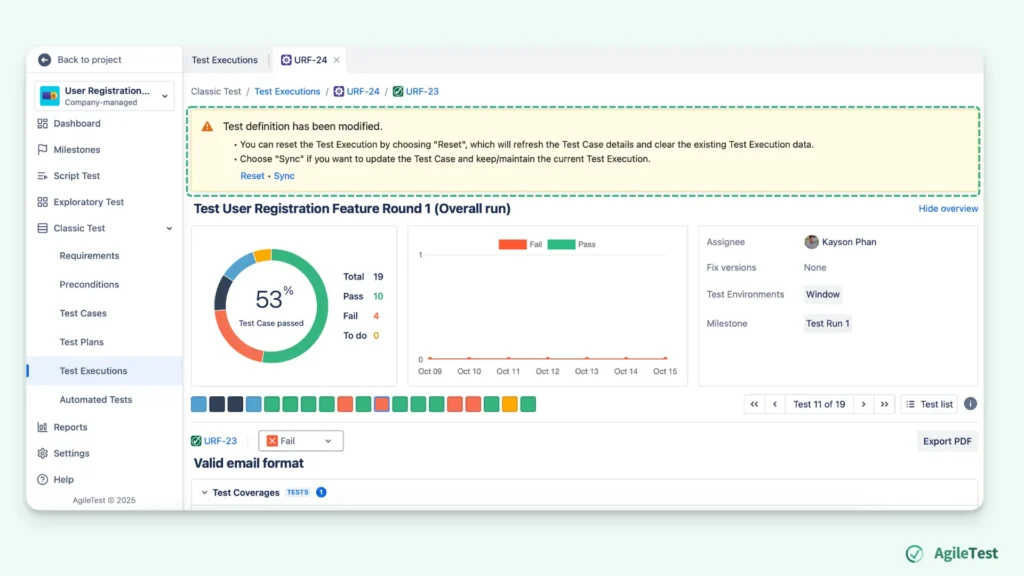Jump to first test with double-left arrows

tap(754, 404)
